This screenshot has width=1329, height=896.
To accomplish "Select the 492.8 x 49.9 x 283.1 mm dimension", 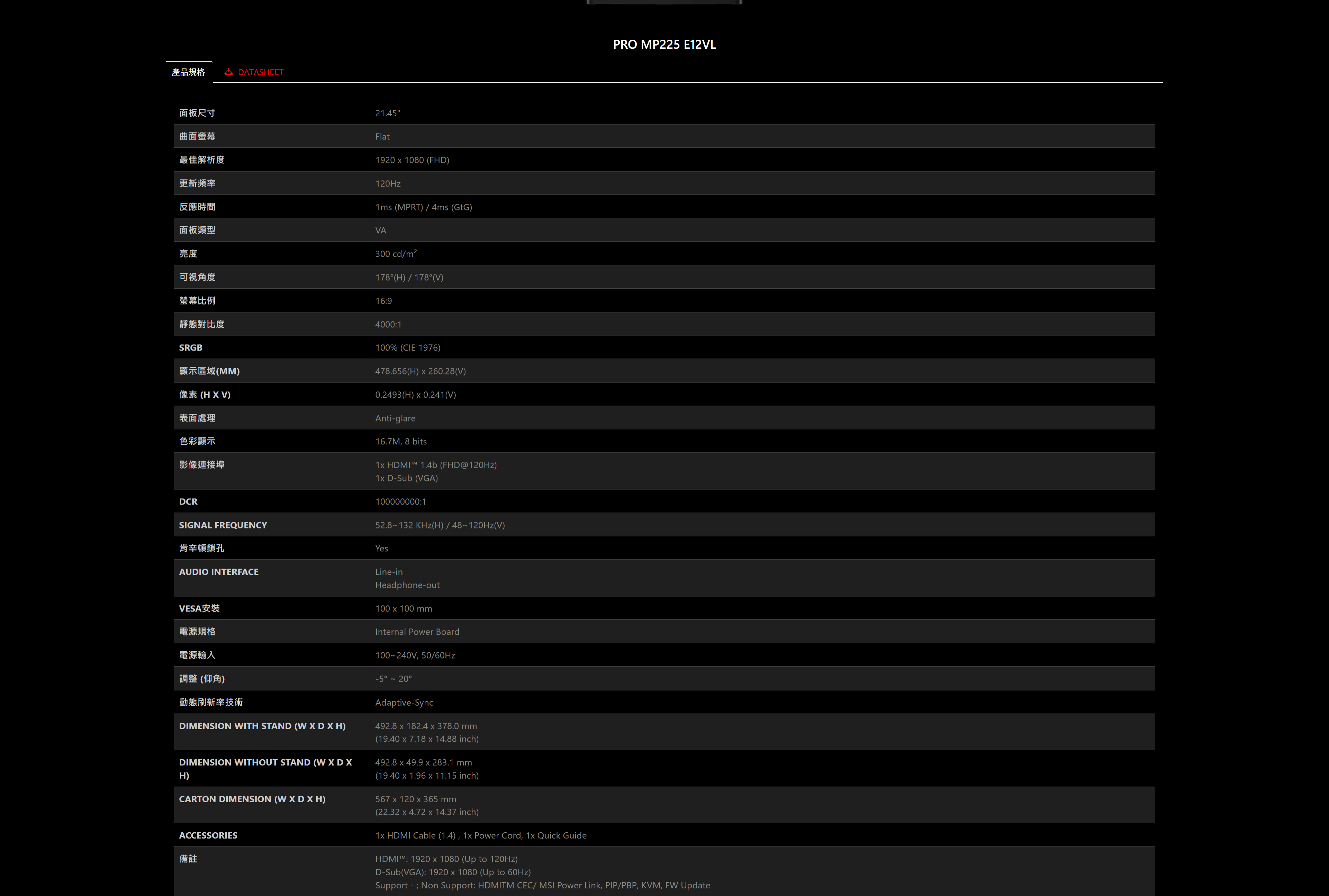I will pos(424,762).
